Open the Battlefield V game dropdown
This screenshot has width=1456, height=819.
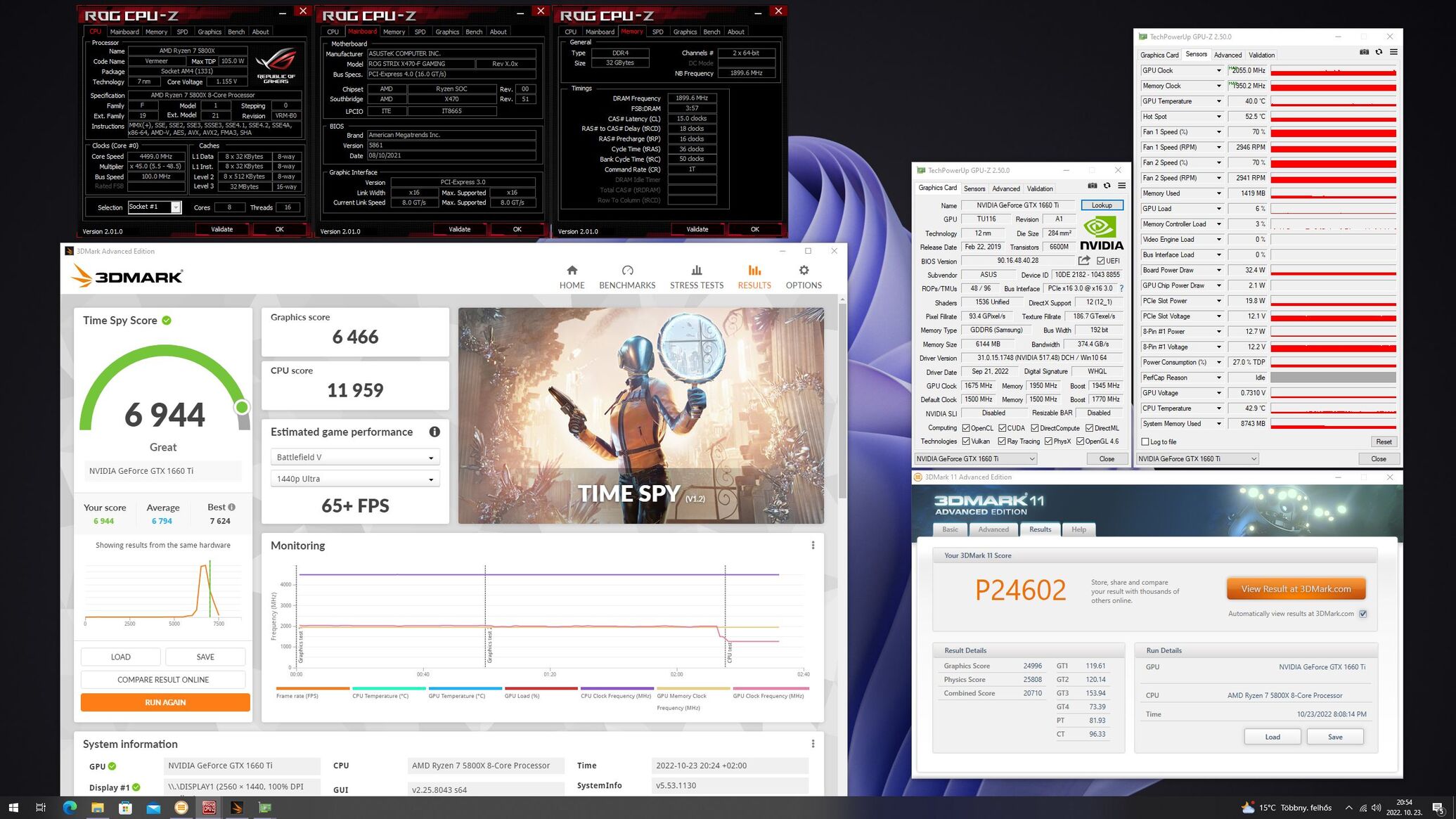click(355, 457)
